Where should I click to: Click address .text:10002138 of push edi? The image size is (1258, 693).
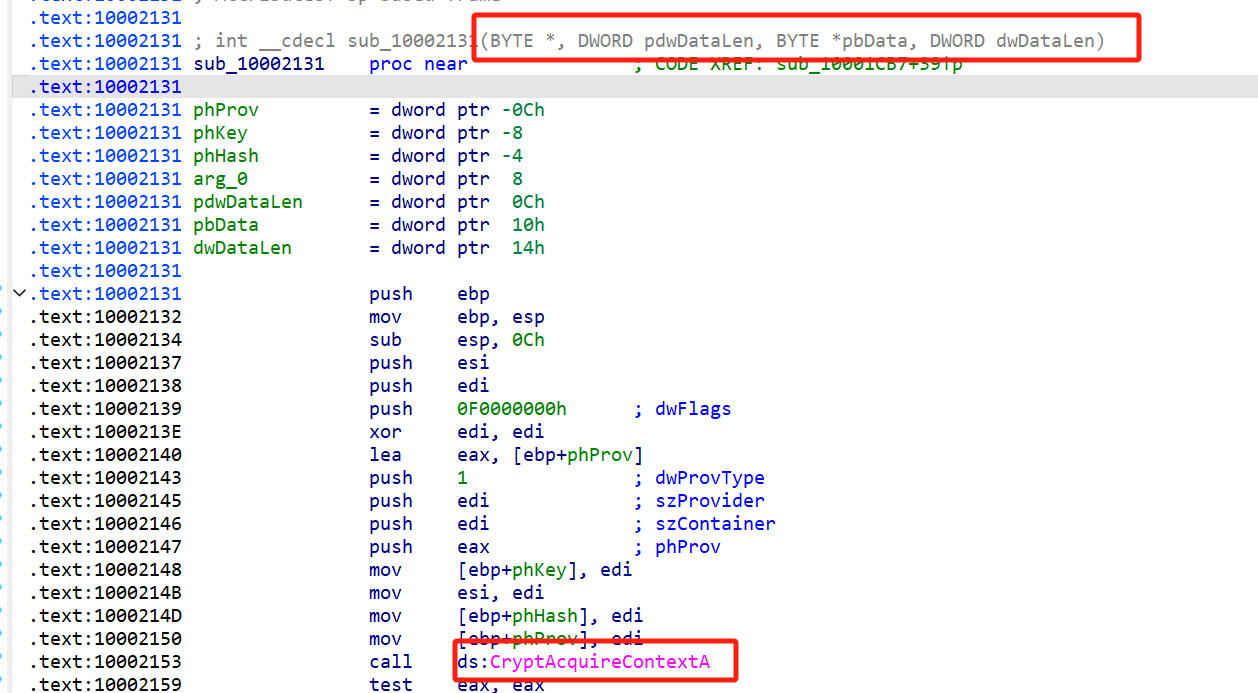click(105, 386)
